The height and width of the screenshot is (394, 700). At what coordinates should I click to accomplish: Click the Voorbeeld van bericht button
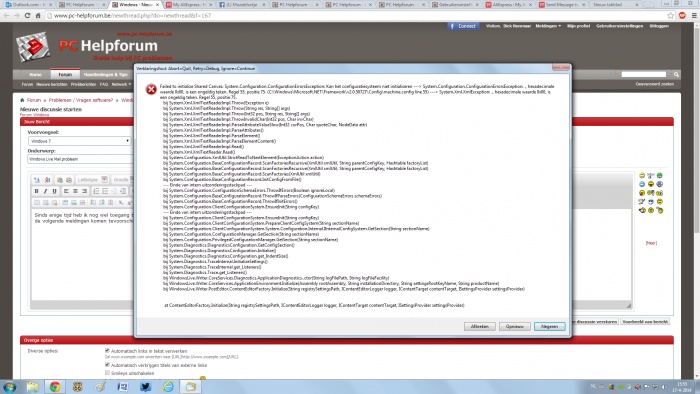tap(645, 321)
